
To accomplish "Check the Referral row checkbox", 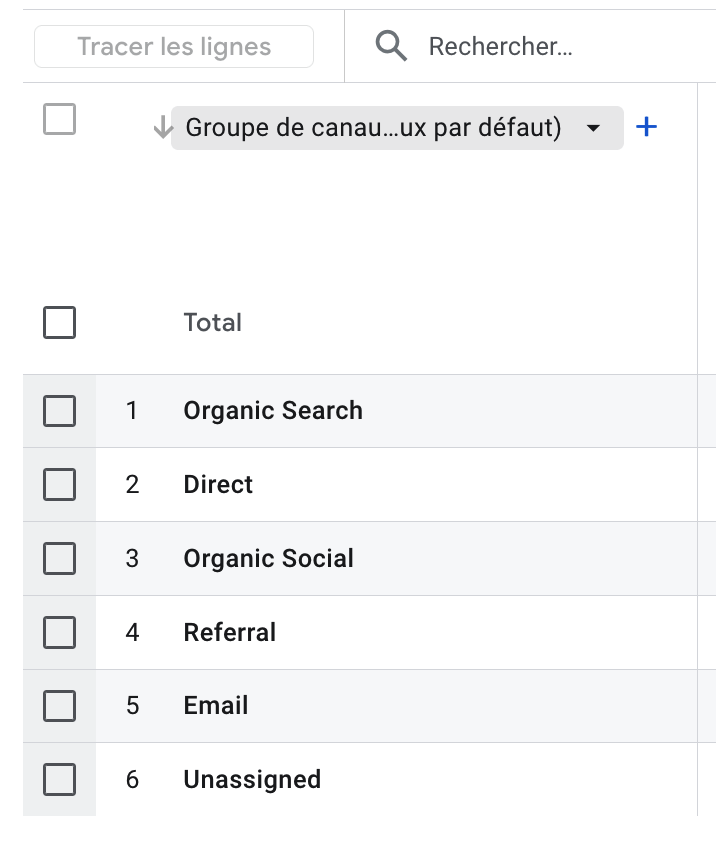I will [x=58, y=632].
